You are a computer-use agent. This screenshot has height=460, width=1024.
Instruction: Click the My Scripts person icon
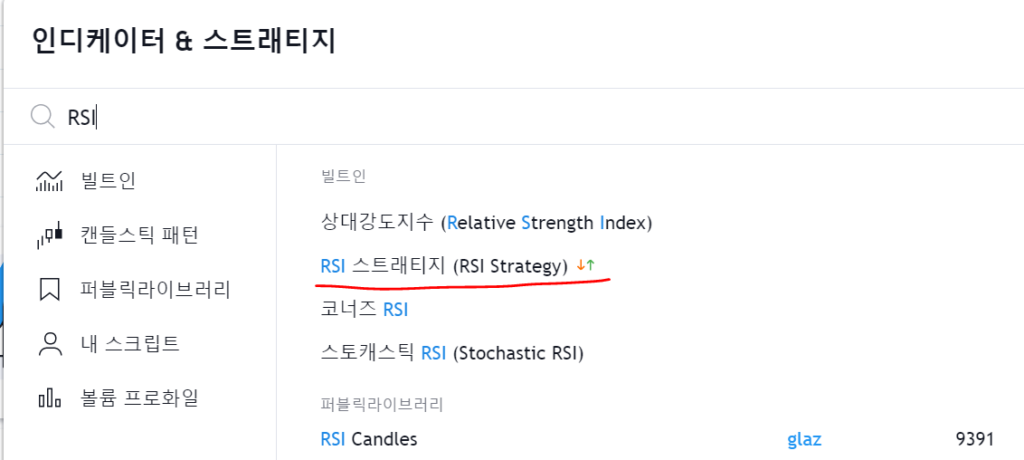(49, 344)
